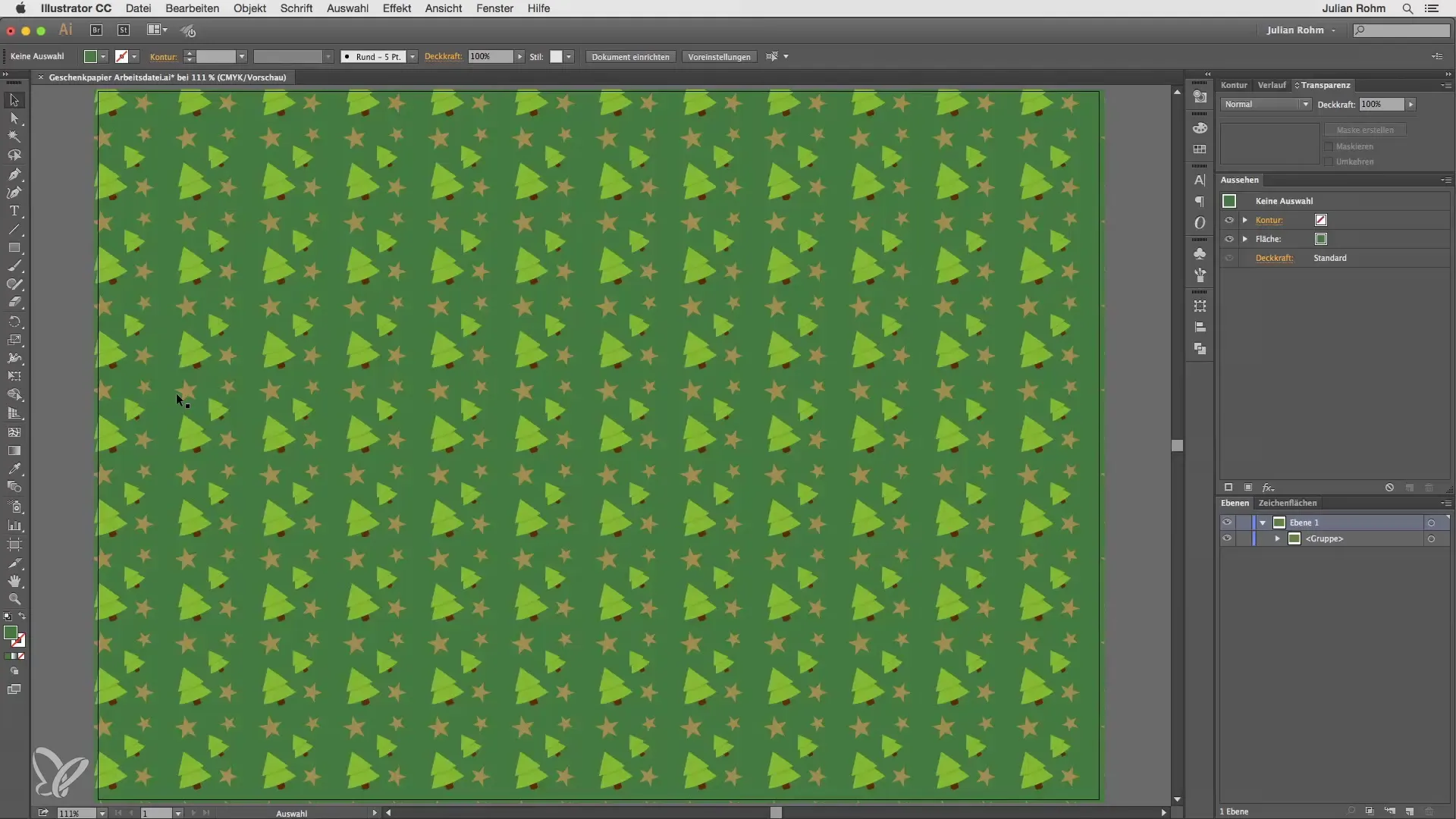Toggle visibility of Ebene 1 layer
The width and height of the screenshot is (1456, 819).
click(1227, 522)
